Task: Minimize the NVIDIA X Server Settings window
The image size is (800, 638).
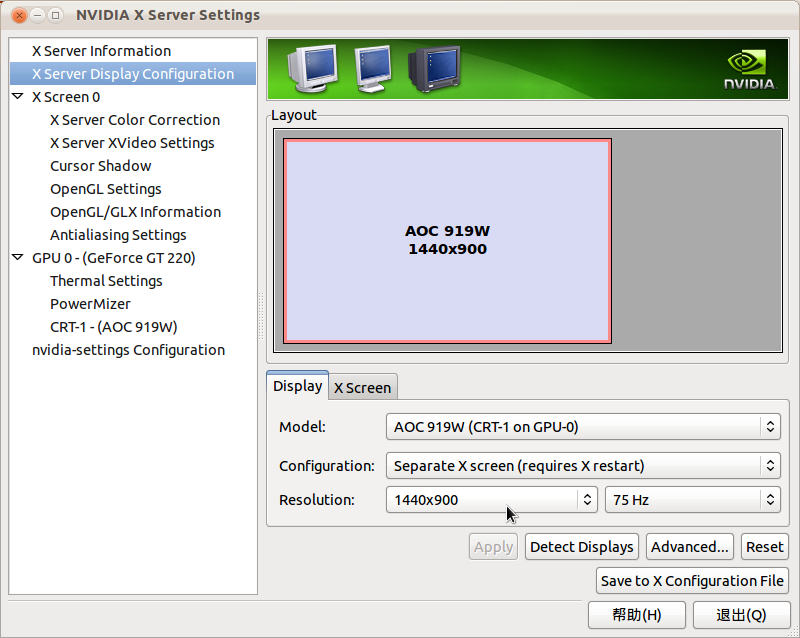Action: 37,15
